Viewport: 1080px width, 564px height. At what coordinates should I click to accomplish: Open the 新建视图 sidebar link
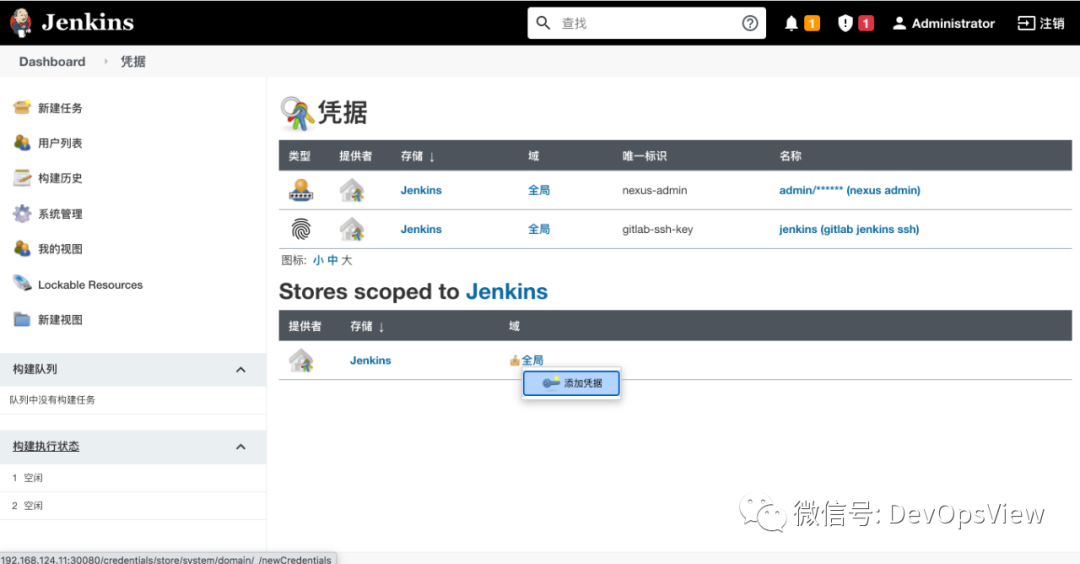tap(60, 320)
